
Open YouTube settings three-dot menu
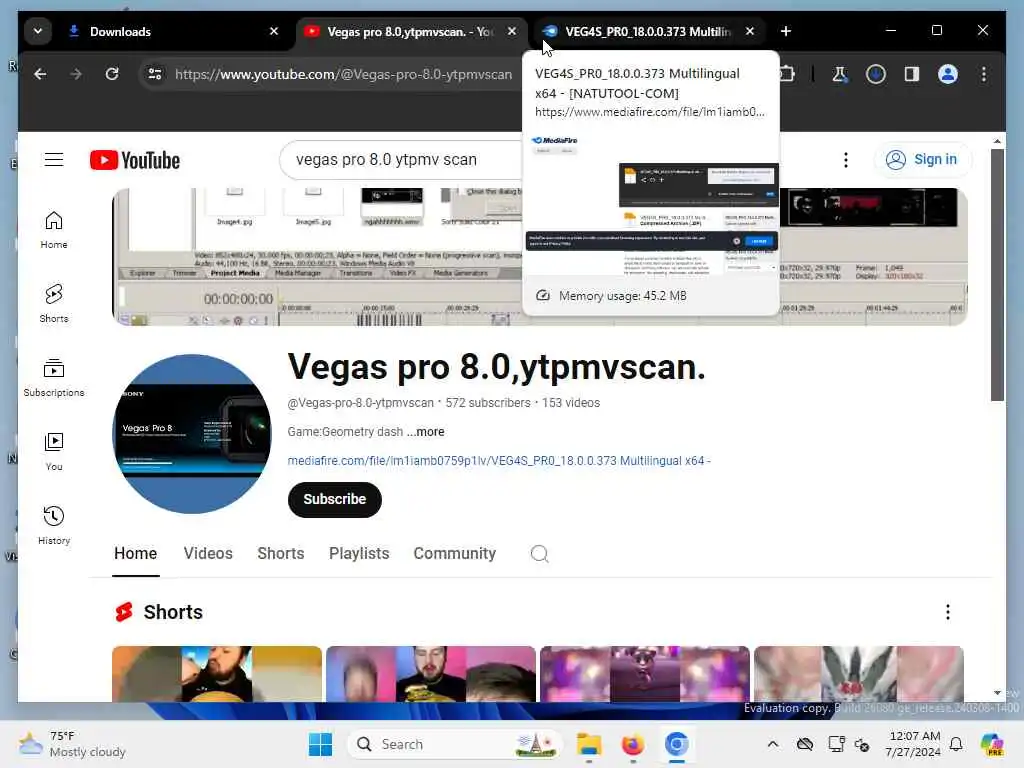click(x=846, y=160)
